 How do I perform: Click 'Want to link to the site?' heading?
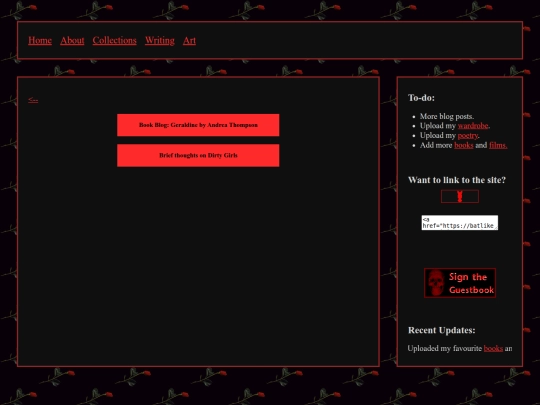[x=457, y=180]
